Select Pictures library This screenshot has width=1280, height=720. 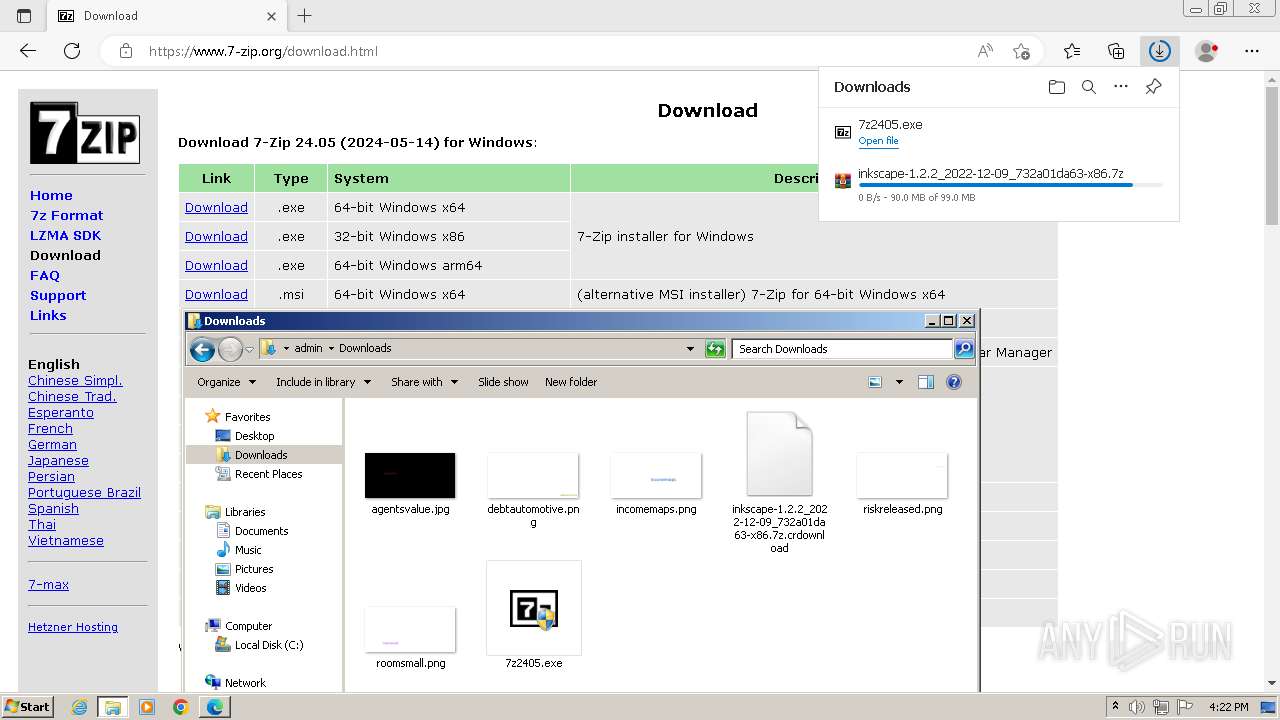pos(254,569)
